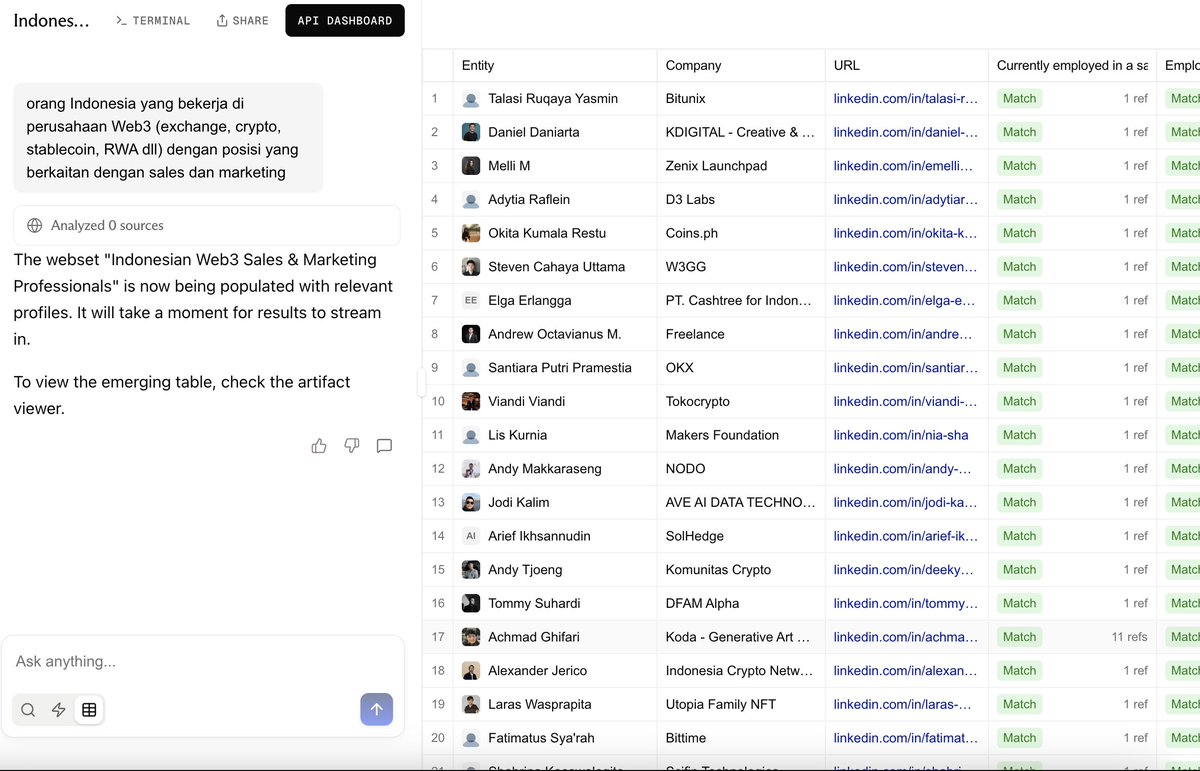The width and height of the screenshot is (1200, 771).
Task: Select company cell D3 Labs
Action: (x=741, y=200)
